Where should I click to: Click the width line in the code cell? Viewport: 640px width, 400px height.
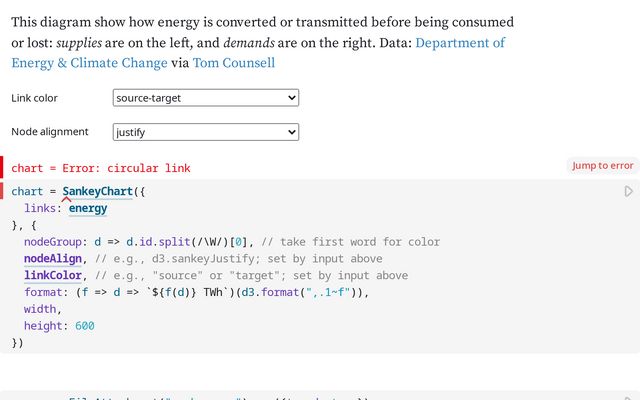[x=42, y=310]
